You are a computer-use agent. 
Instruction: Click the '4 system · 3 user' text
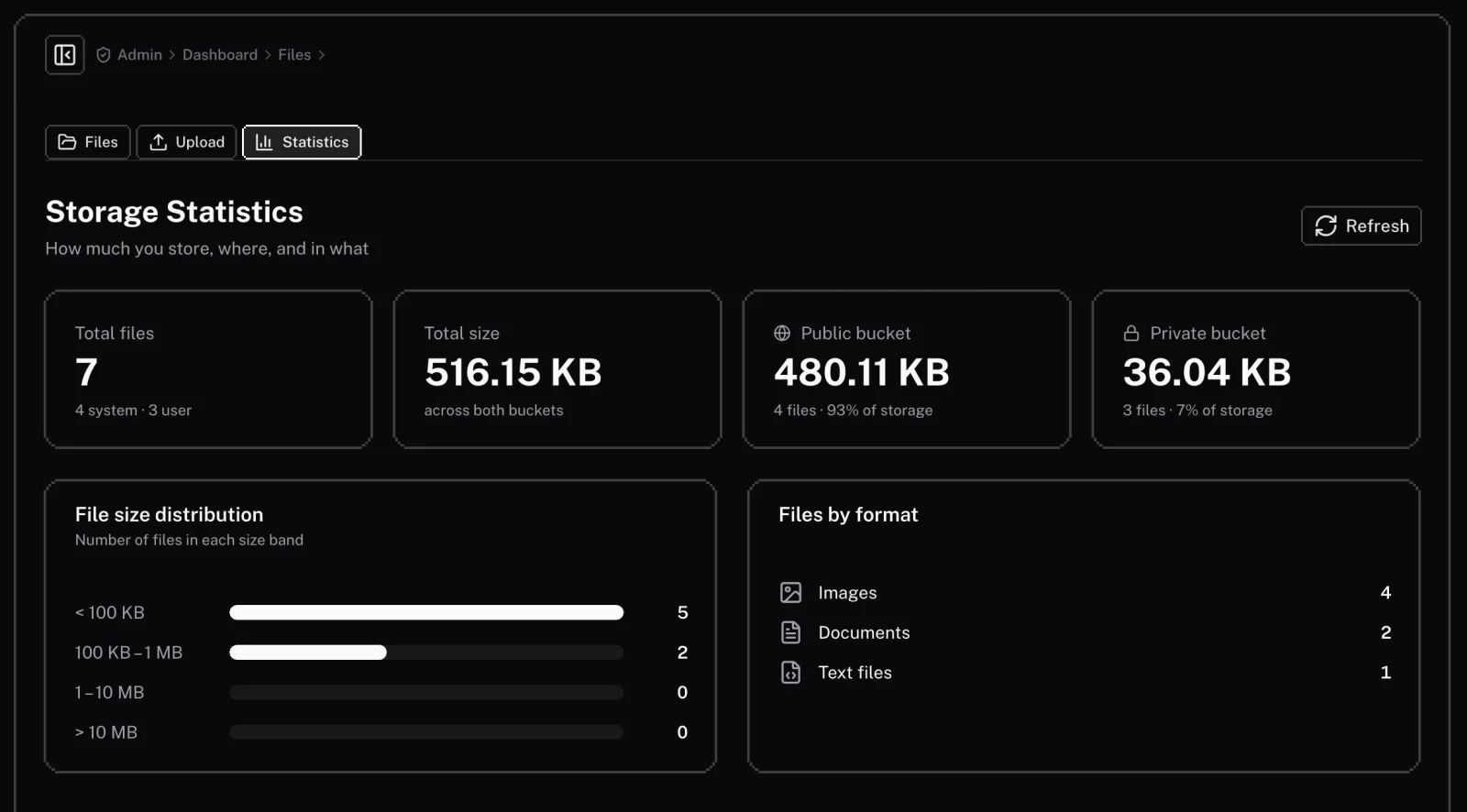pos(134,411)
